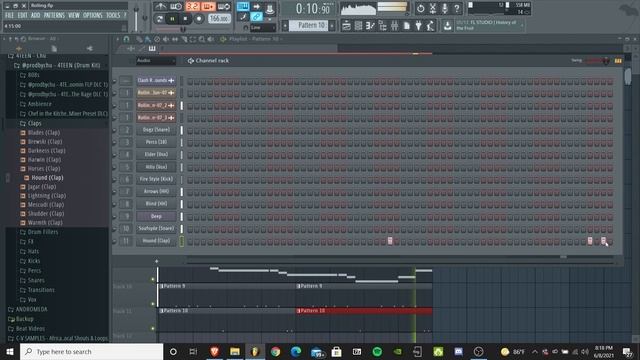Image resolution: width=640 pixels, height=360 pixels.
Task: Open Chrome from the Windows taskbar
Action: coord(276,351)
